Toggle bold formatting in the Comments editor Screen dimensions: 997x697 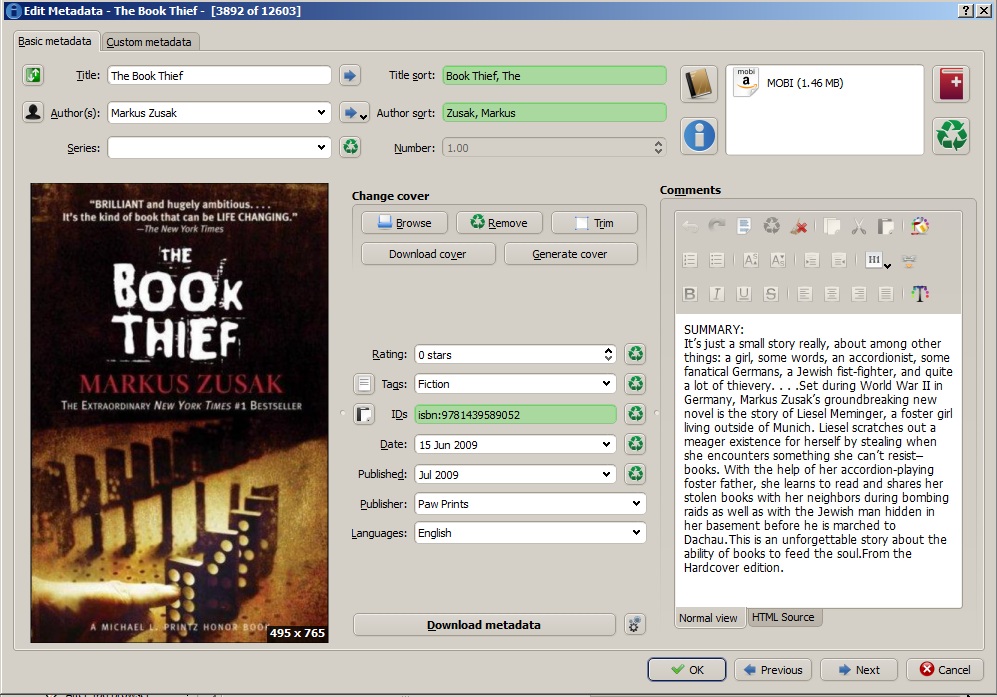click(x=689, y=294)
